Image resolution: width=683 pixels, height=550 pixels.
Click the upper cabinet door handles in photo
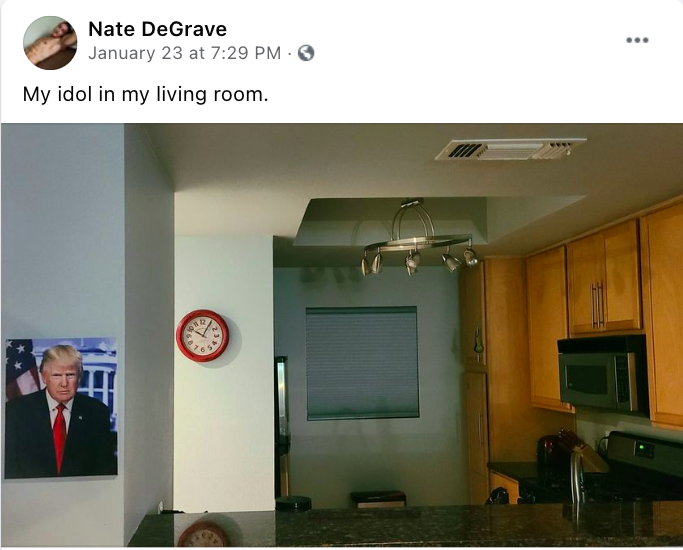pyautogui.click(x=598, y=305)
